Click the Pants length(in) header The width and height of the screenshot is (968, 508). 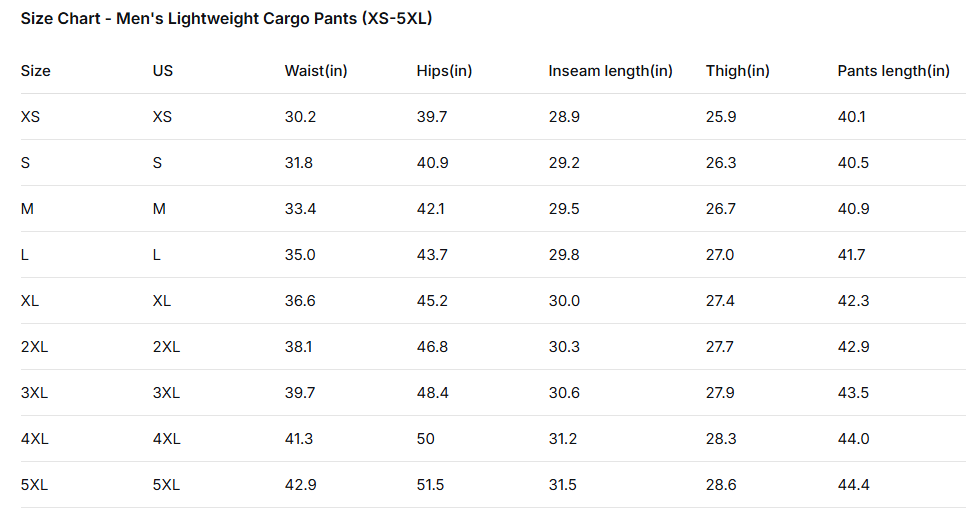coord(893,71)
